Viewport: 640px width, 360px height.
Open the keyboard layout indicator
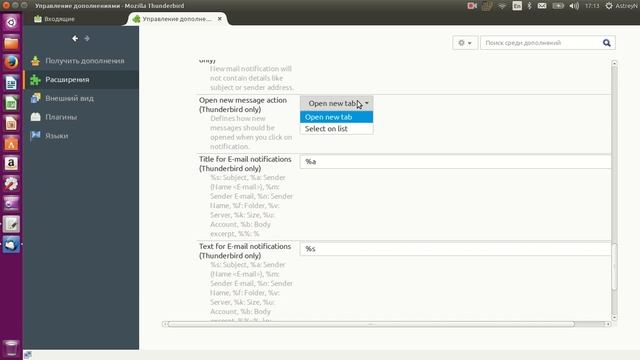click(517, 6)
